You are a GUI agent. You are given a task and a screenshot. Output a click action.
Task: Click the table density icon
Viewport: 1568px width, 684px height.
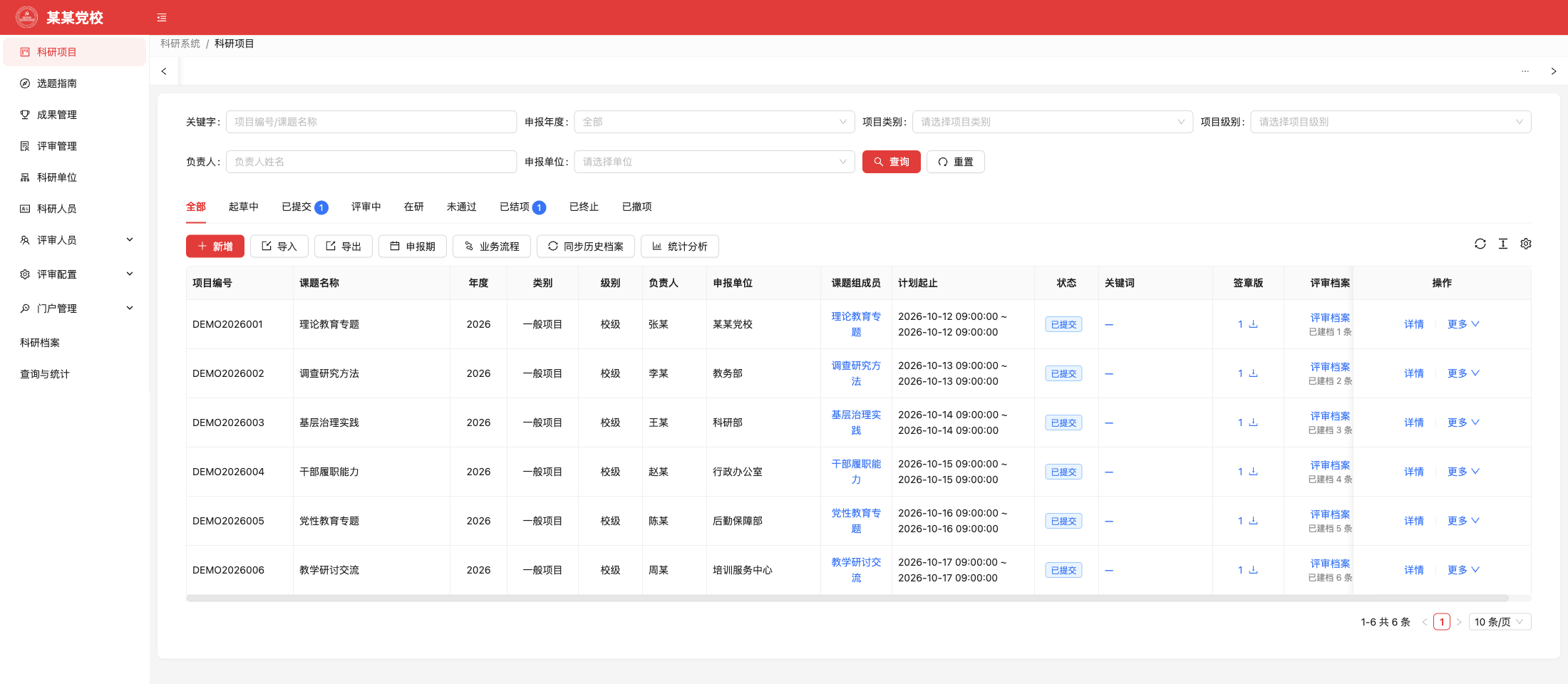click(1503, 244)
